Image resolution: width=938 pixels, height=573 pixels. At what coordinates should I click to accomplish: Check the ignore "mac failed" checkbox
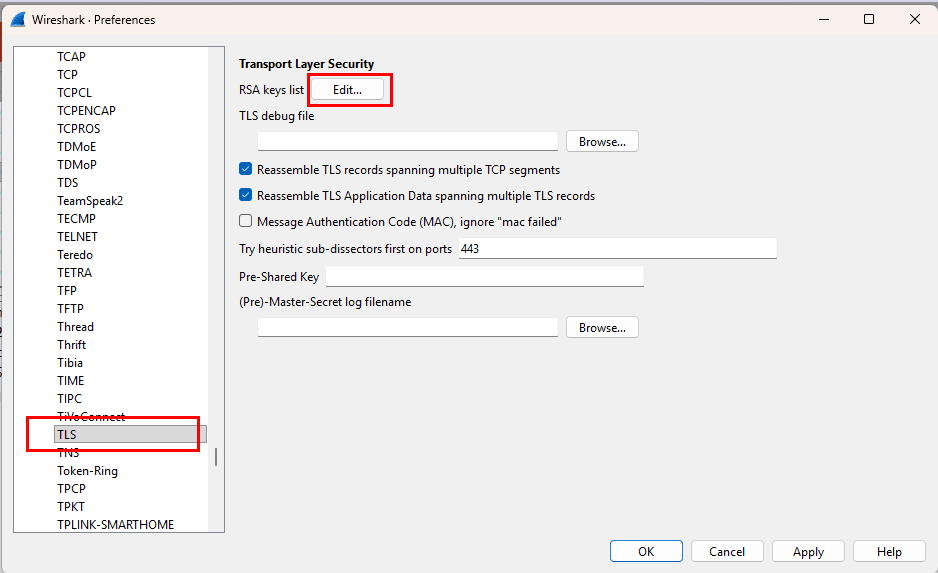pyautogui.click(x=246, y=222)
